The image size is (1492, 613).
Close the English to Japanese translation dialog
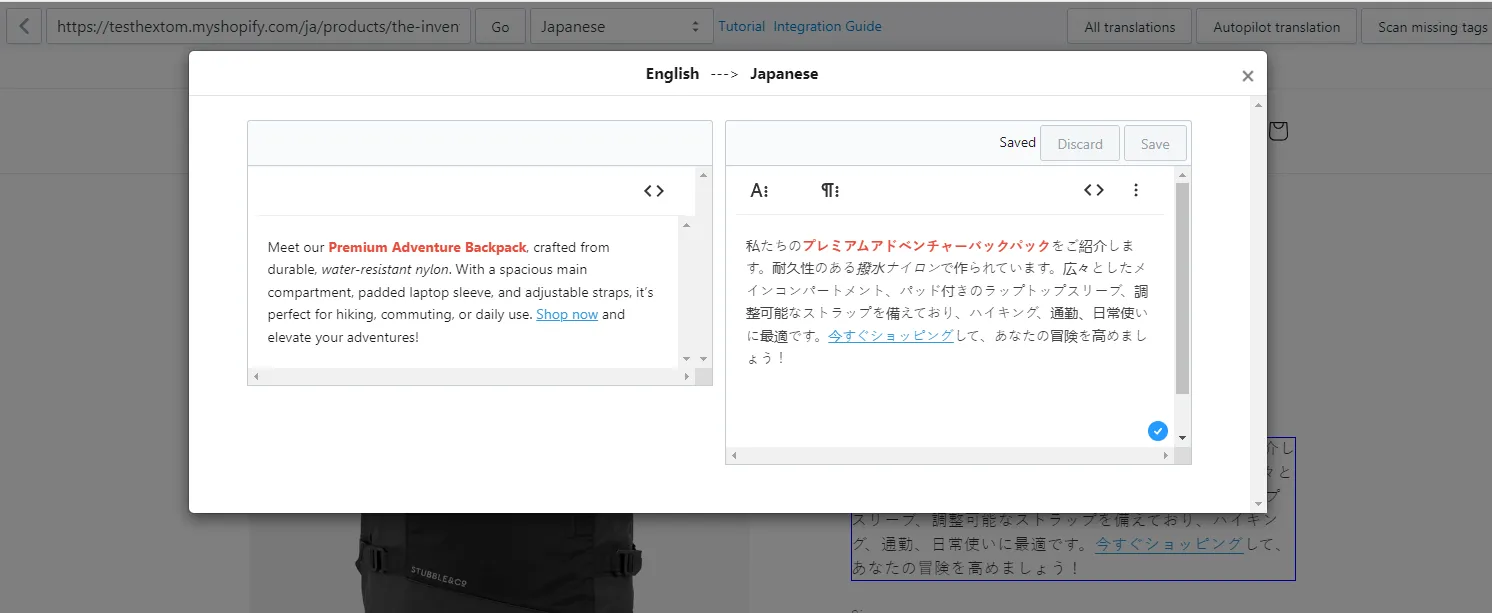tap(1247, 76)
